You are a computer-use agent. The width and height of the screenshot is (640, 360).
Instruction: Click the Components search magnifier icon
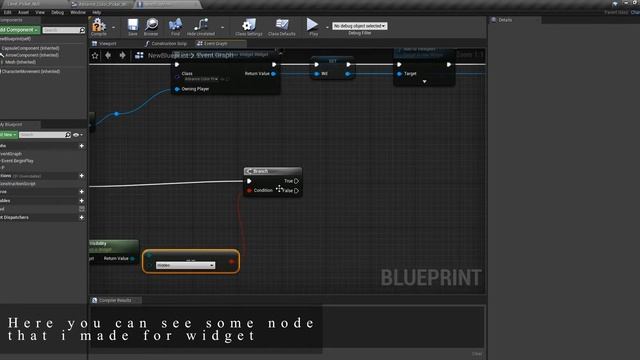[x=82, y=30]
